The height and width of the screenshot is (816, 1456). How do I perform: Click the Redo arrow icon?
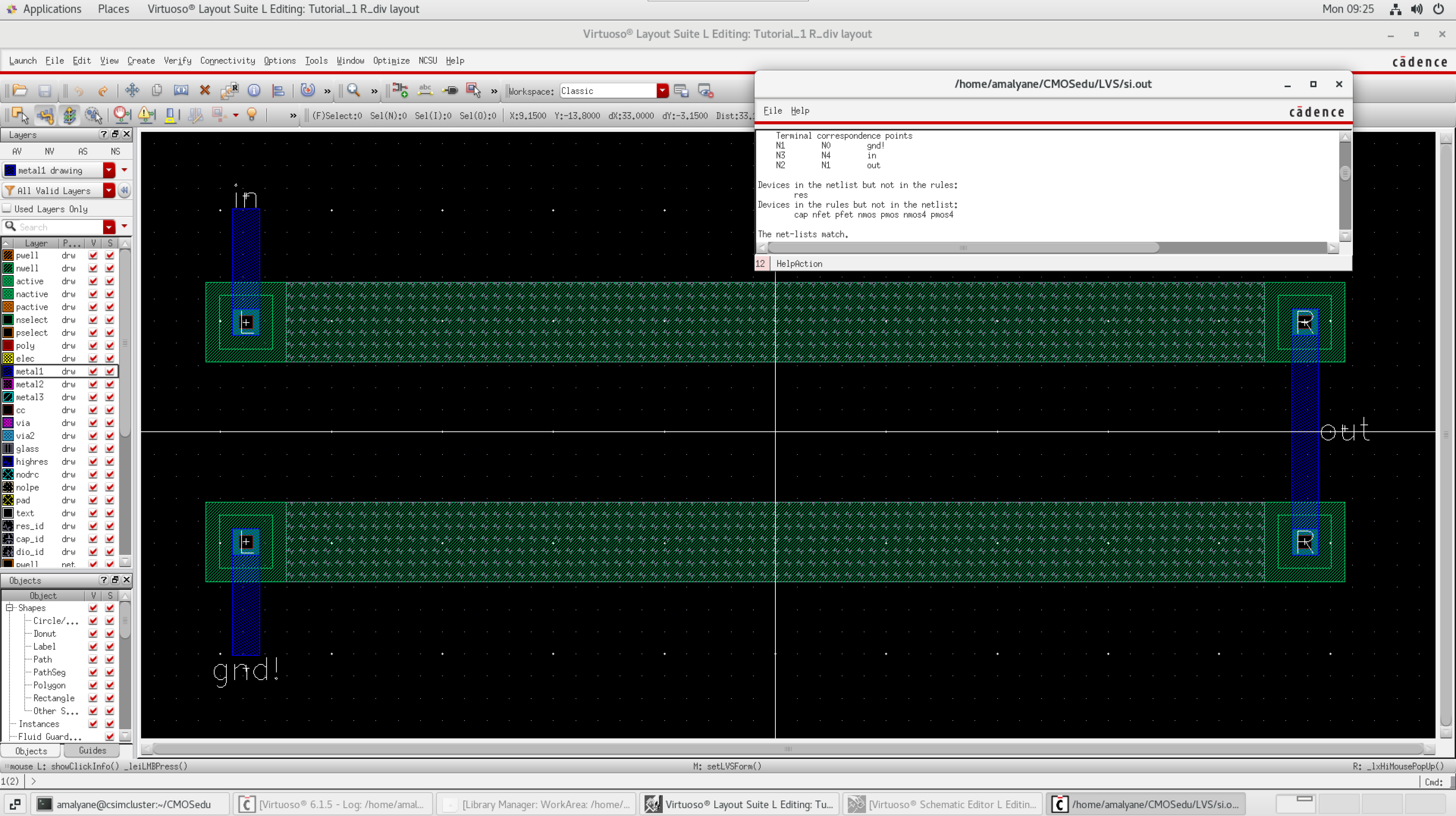(102, 90)
